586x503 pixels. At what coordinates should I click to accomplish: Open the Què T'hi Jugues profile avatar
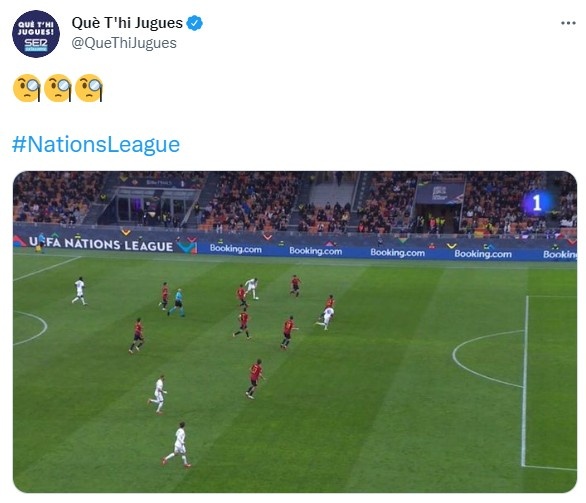pos(36,34)
